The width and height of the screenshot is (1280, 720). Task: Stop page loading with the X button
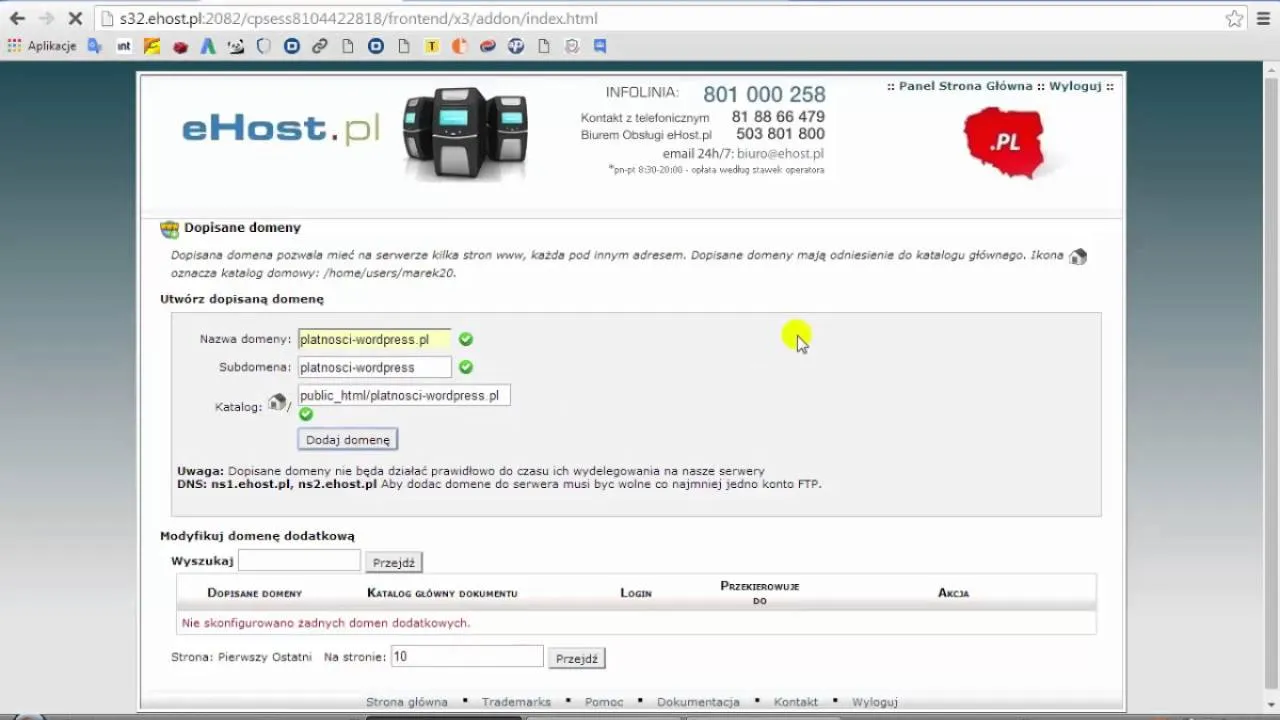[x=75, y=18]
